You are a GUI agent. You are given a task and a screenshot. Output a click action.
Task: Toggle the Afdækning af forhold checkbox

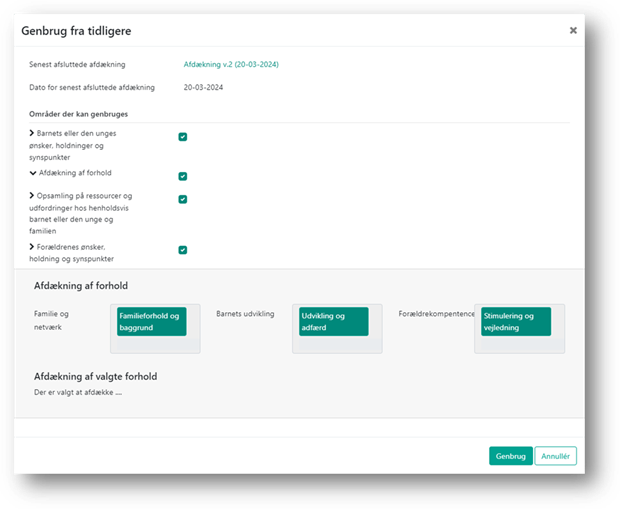(183, 176)
